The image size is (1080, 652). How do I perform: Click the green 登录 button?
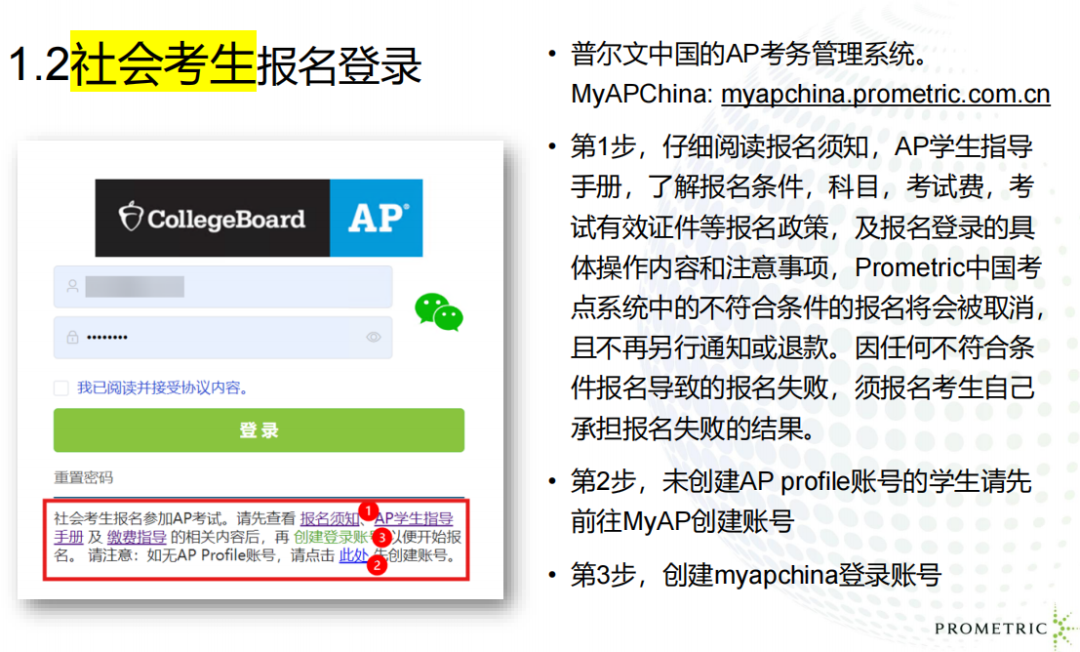click(x=258, y=430)
